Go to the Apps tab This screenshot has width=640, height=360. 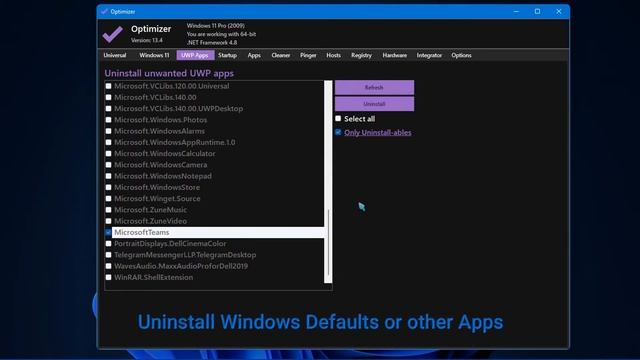254,55
